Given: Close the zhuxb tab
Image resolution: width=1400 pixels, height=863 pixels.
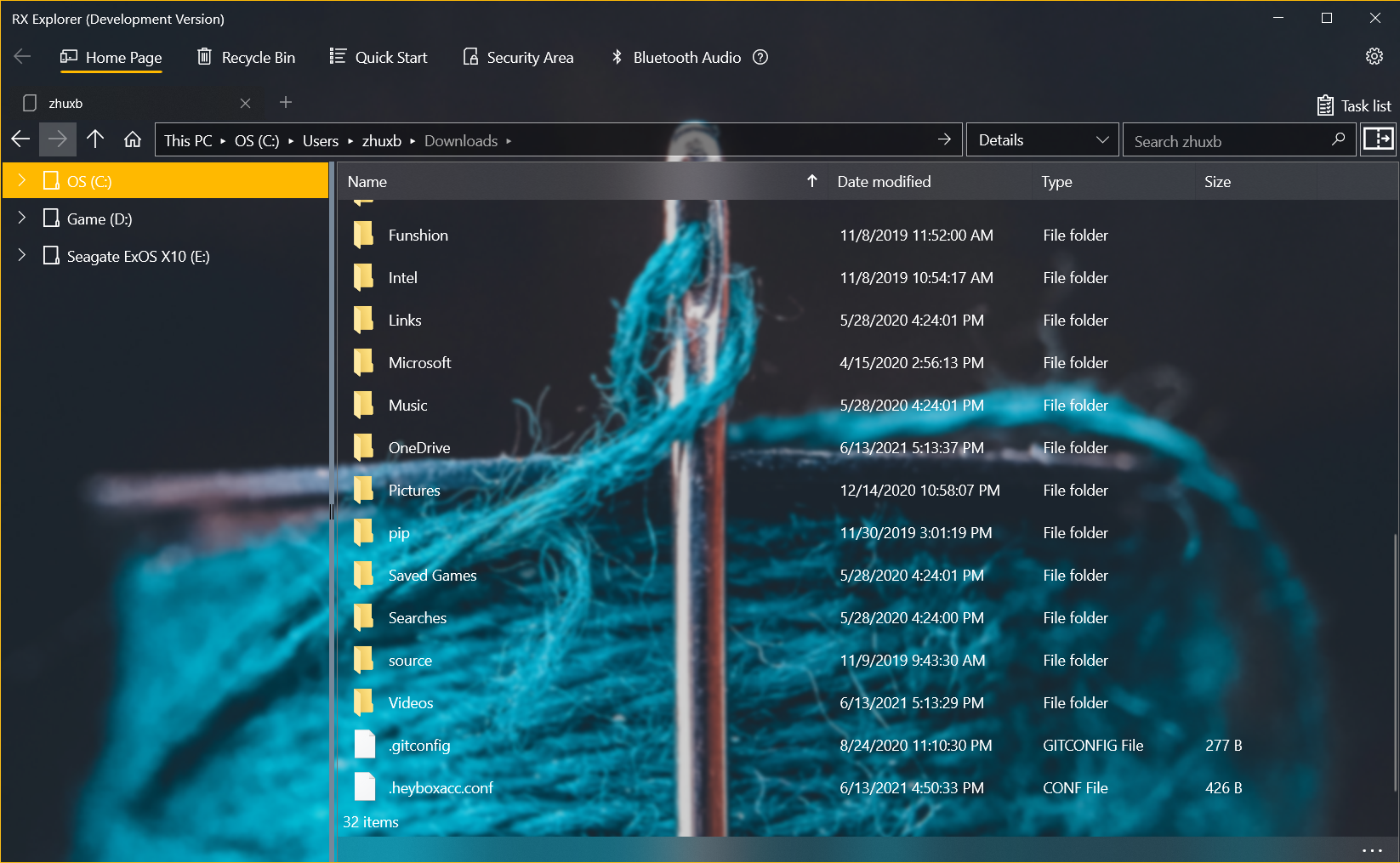Looking at the screenshot, I should 245,103.
